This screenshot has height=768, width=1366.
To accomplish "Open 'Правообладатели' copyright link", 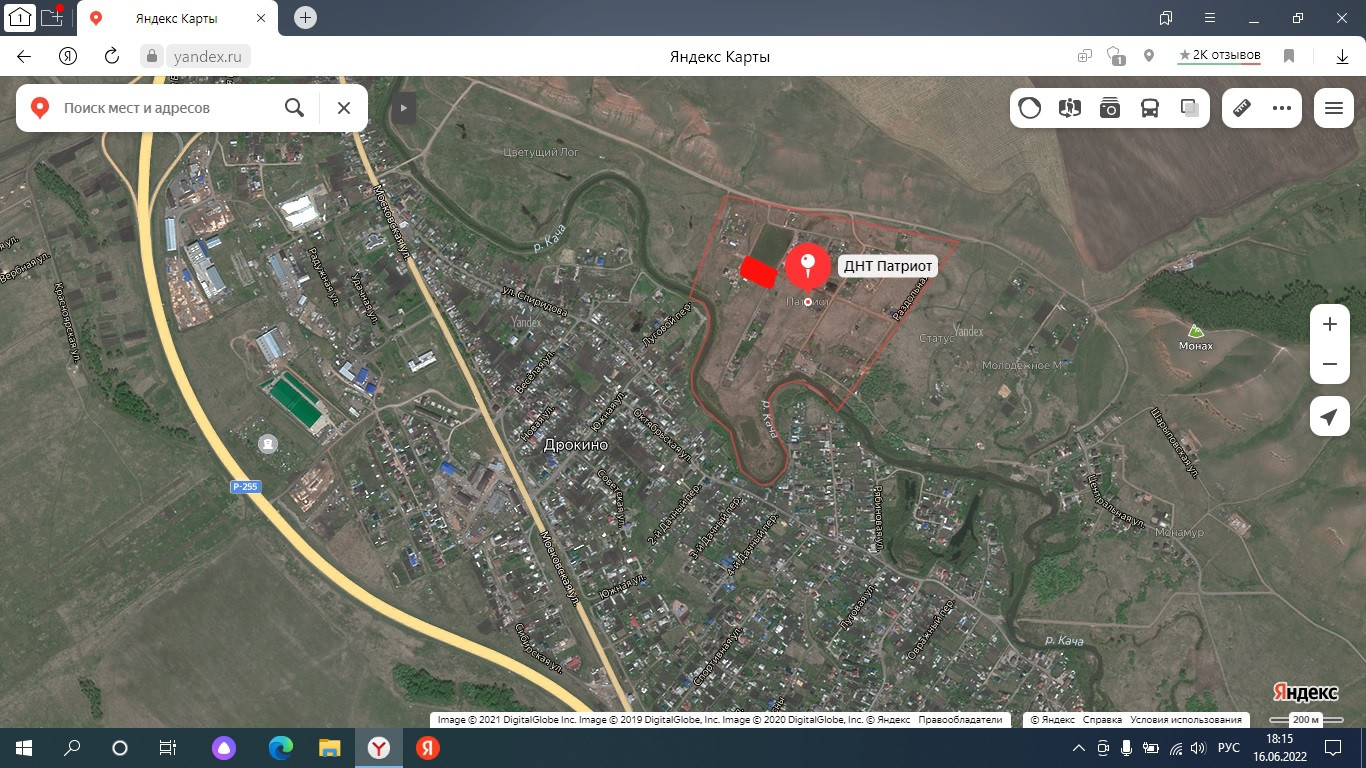I will [x=960, y=719].
